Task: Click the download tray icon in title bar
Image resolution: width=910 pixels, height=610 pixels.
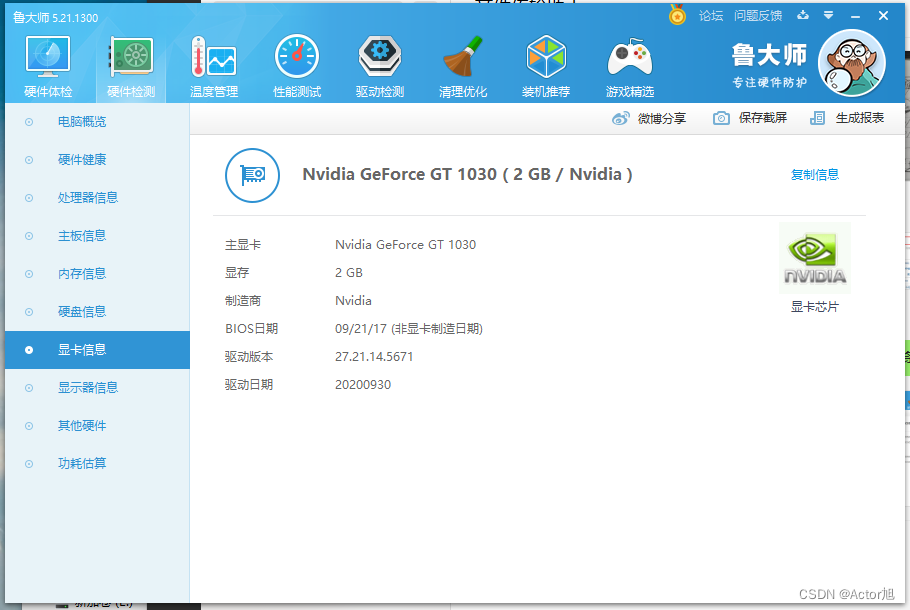Action: coord(803,15)
